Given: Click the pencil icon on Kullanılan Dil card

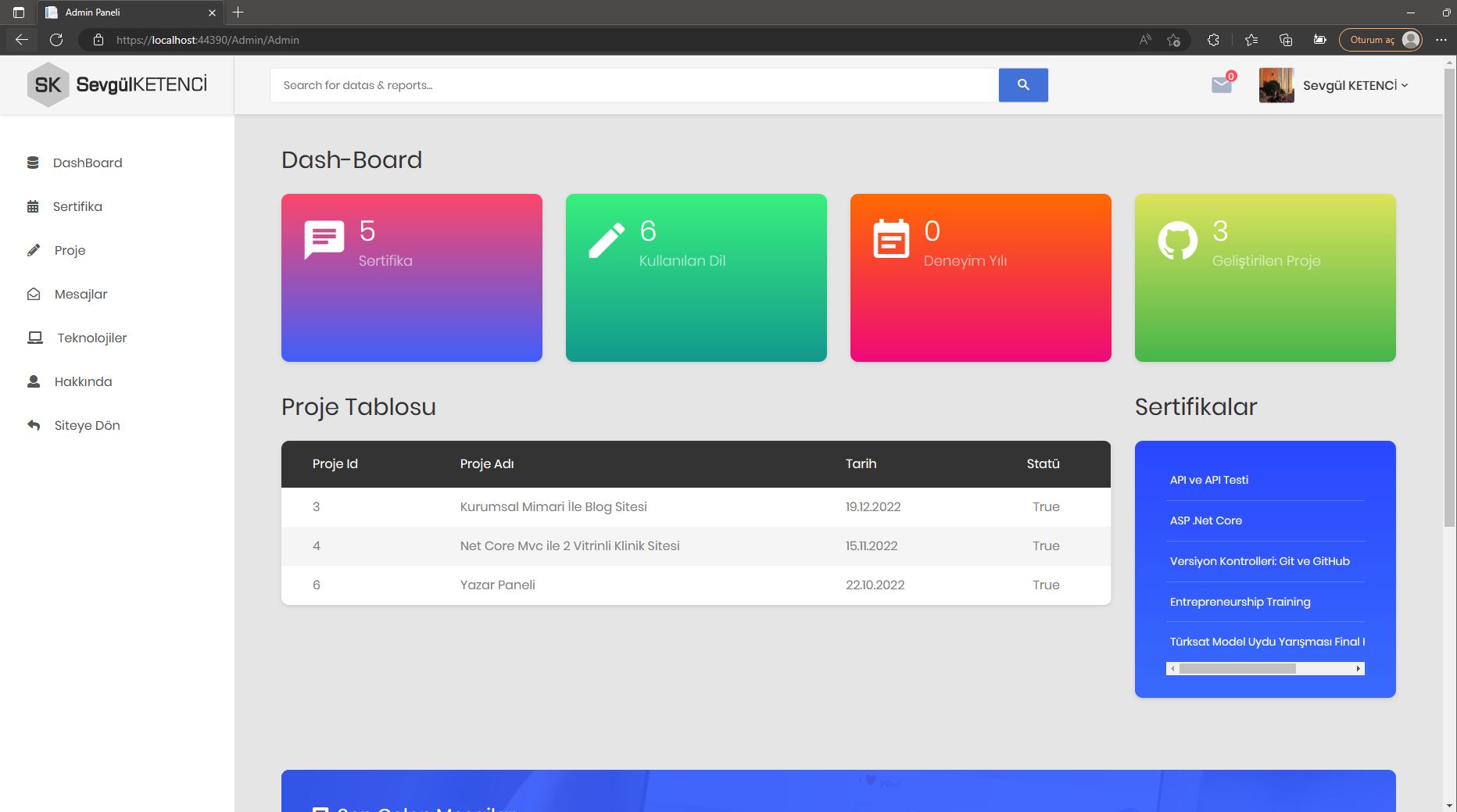Looking at the screenshot, I should tap(607, 240).
